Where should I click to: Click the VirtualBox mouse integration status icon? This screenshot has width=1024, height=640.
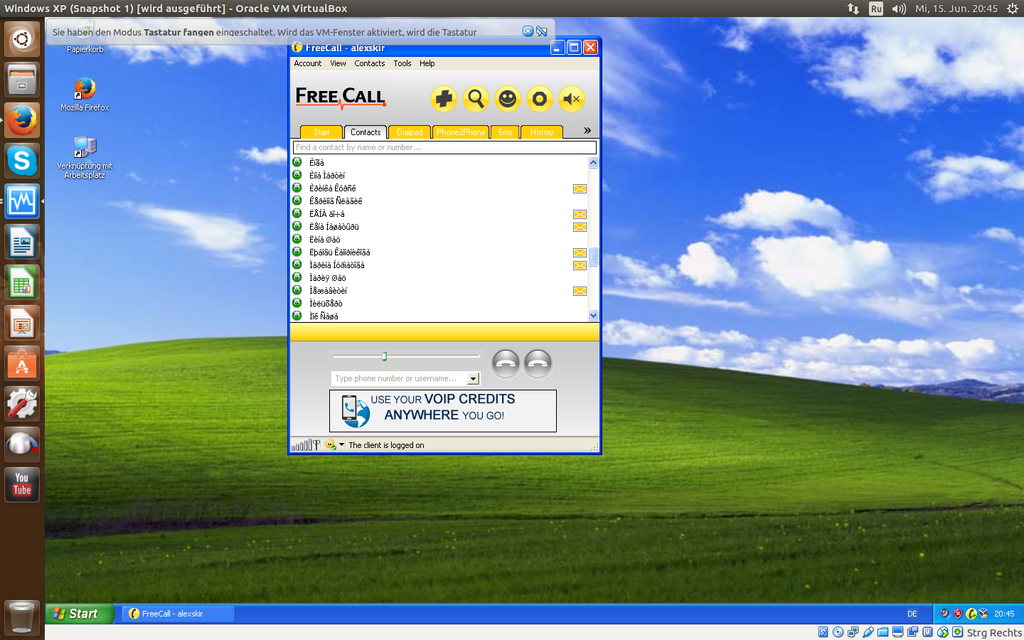943,632
